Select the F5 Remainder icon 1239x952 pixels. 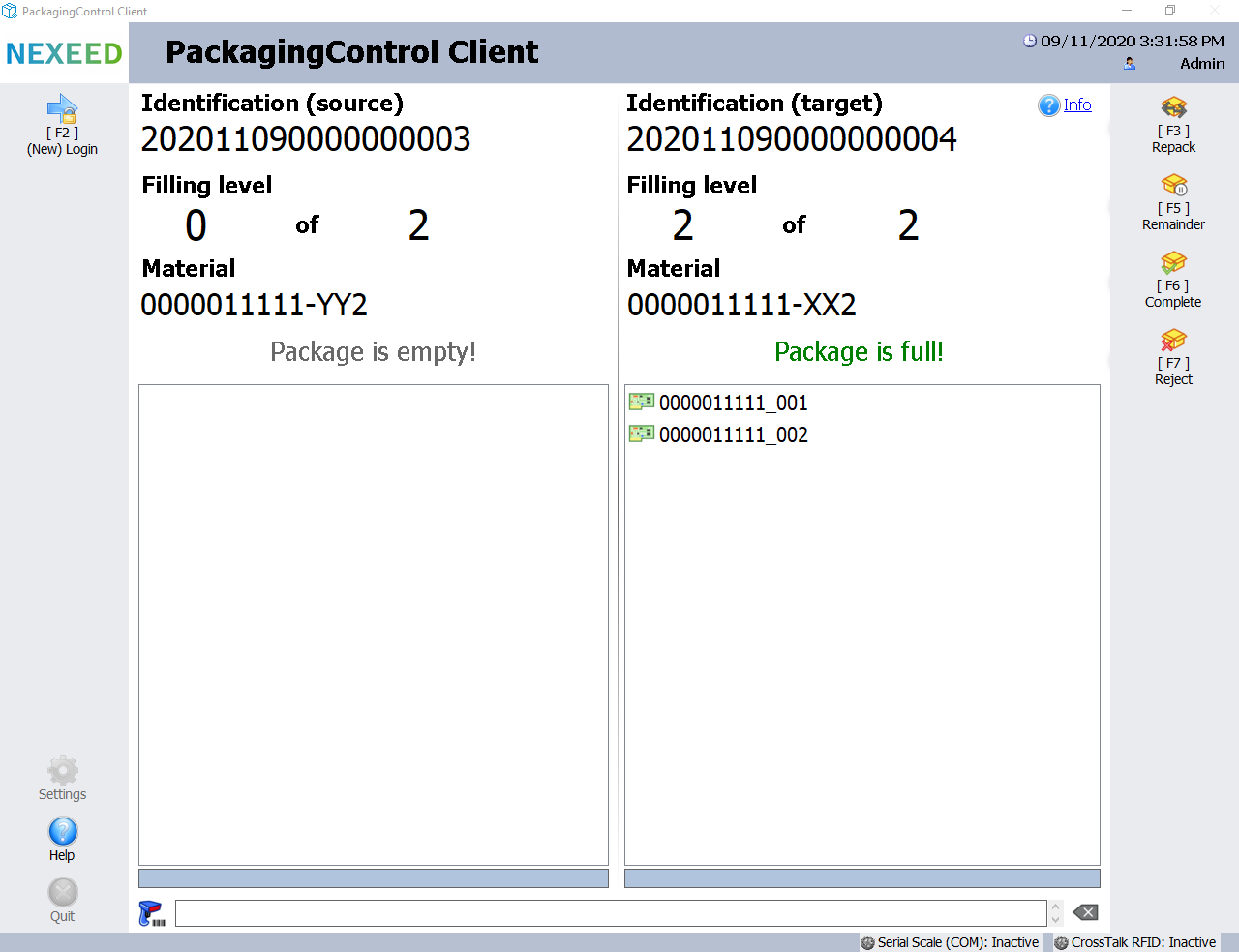click(x=1173, y=185)
